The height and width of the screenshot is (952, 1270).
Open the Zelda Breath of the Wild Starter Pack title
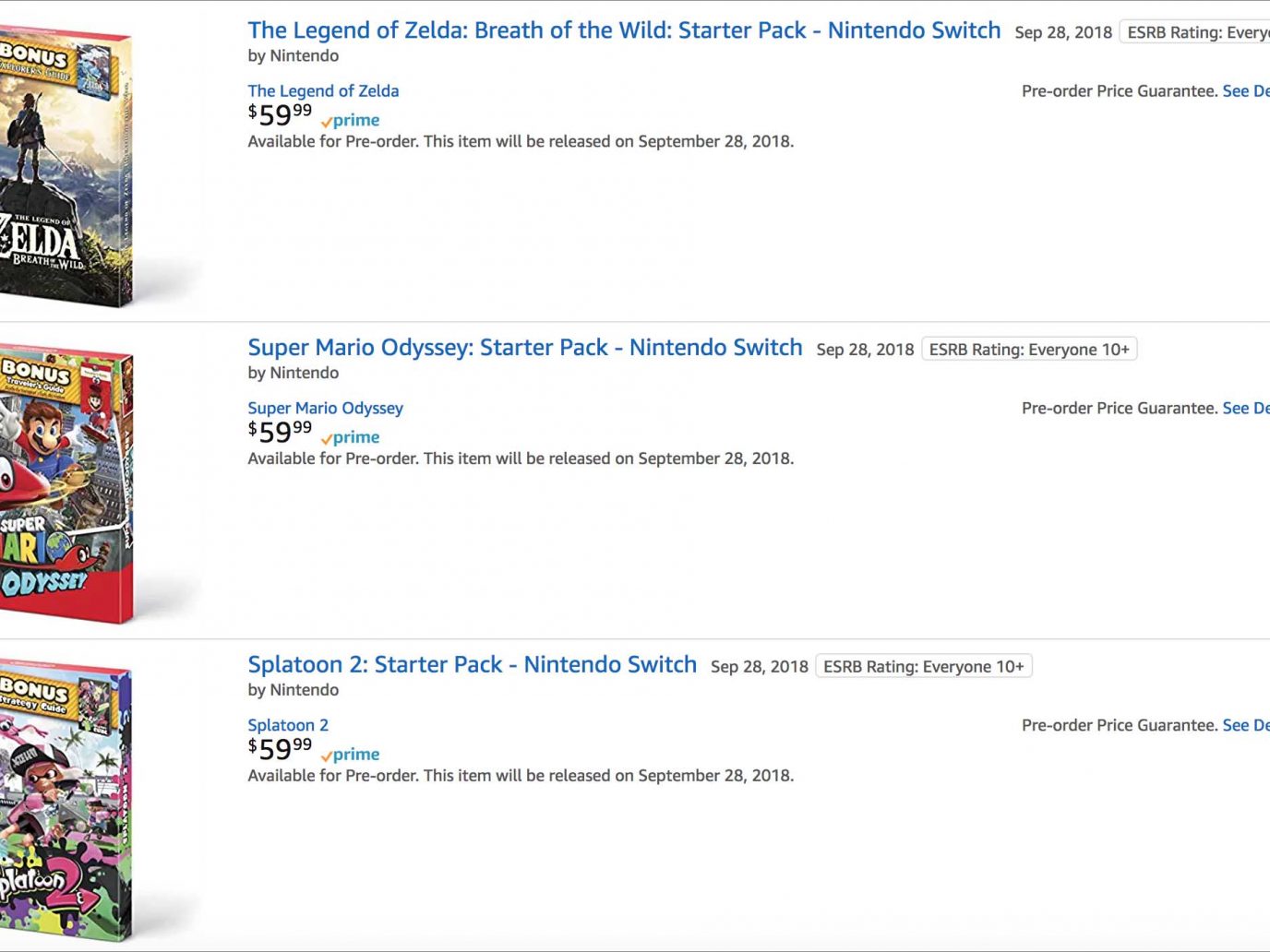coord(624,30)
